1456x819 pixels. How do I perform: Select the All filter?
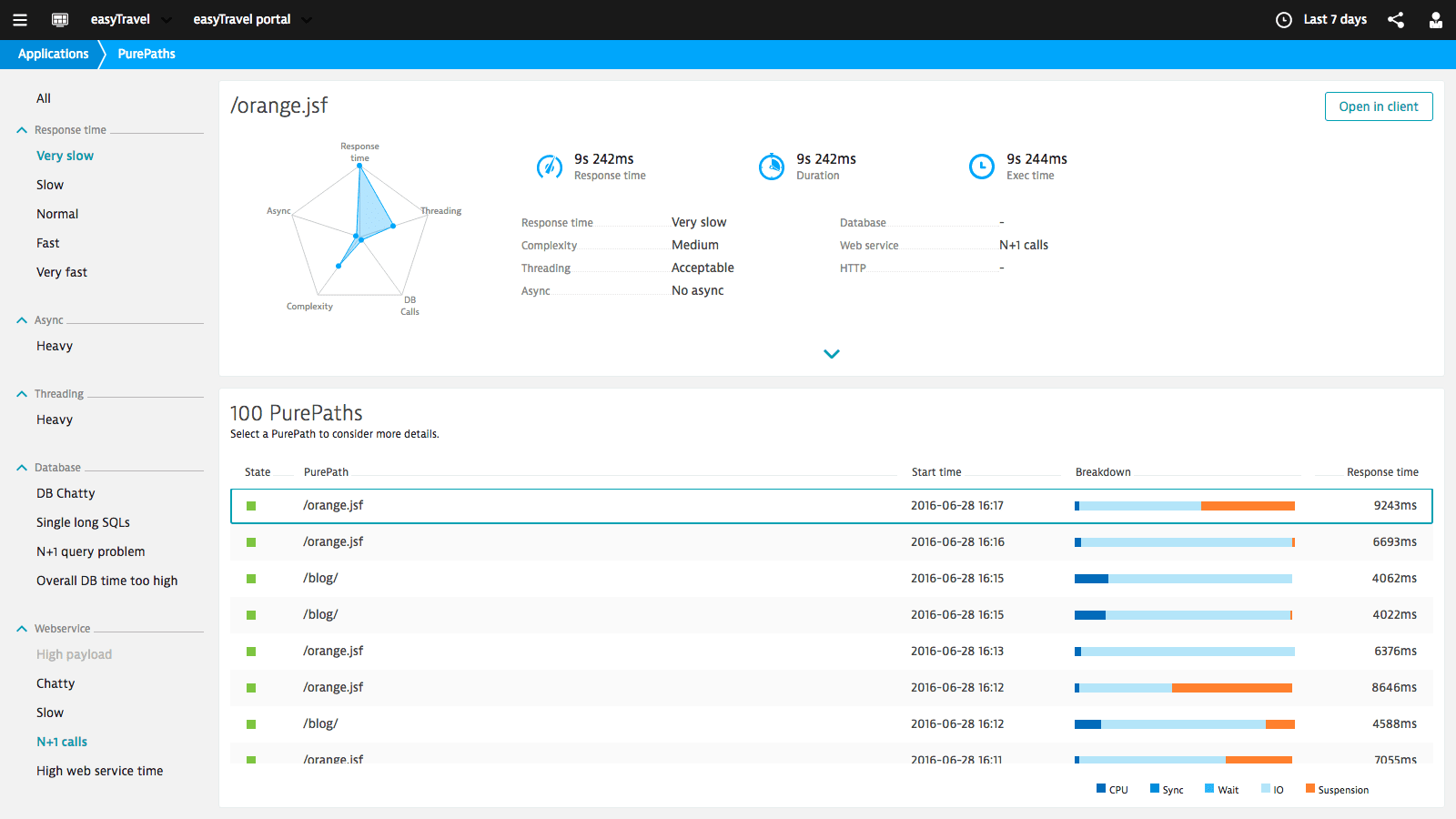pos(44,98)
